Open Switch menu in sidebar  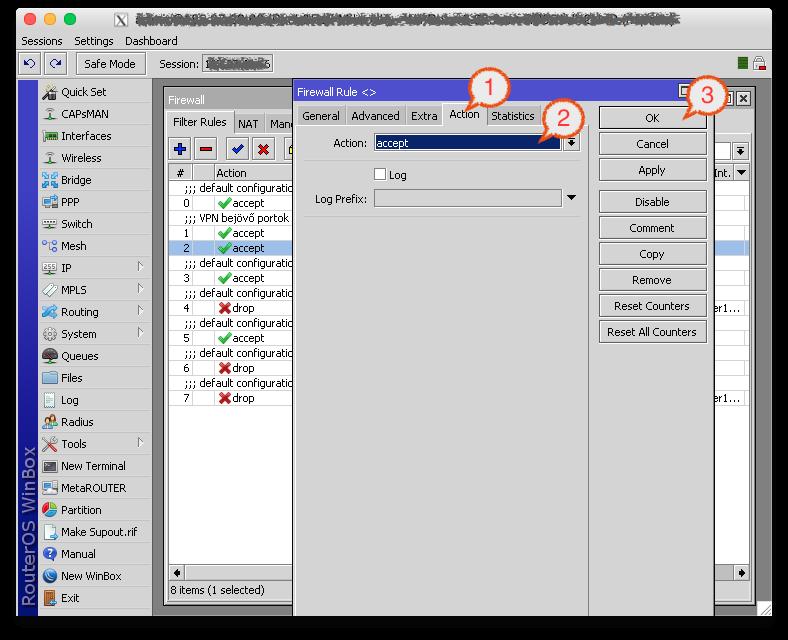[x=95, y=224]
